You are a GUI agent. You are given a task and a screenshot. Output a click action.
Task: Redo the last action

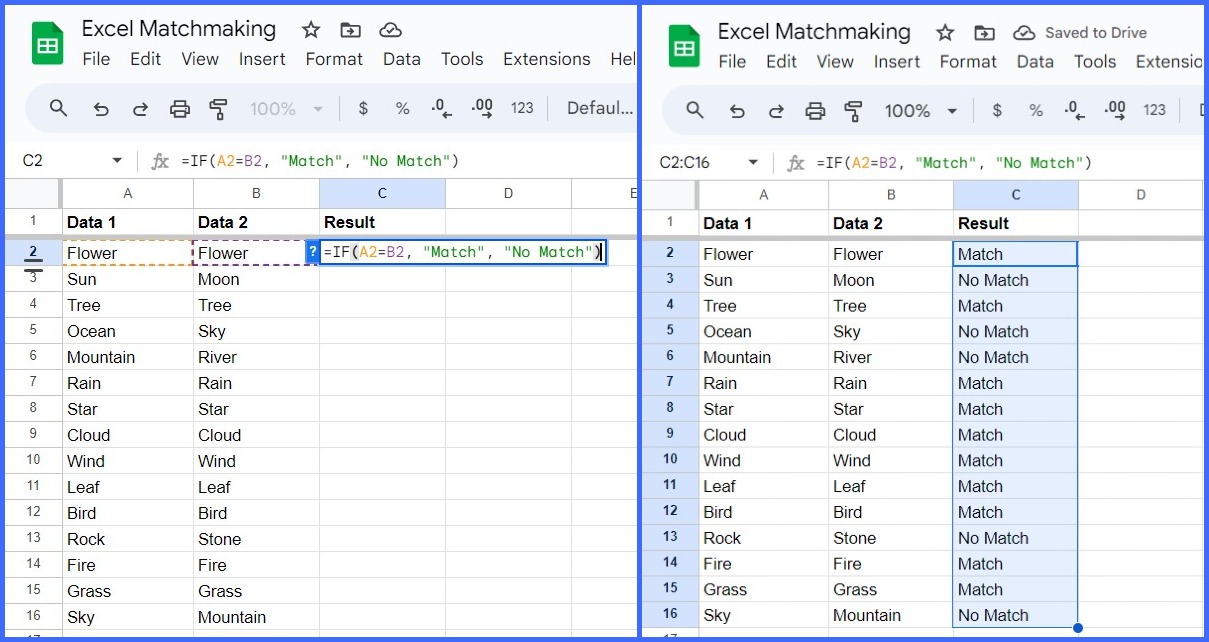140,108
